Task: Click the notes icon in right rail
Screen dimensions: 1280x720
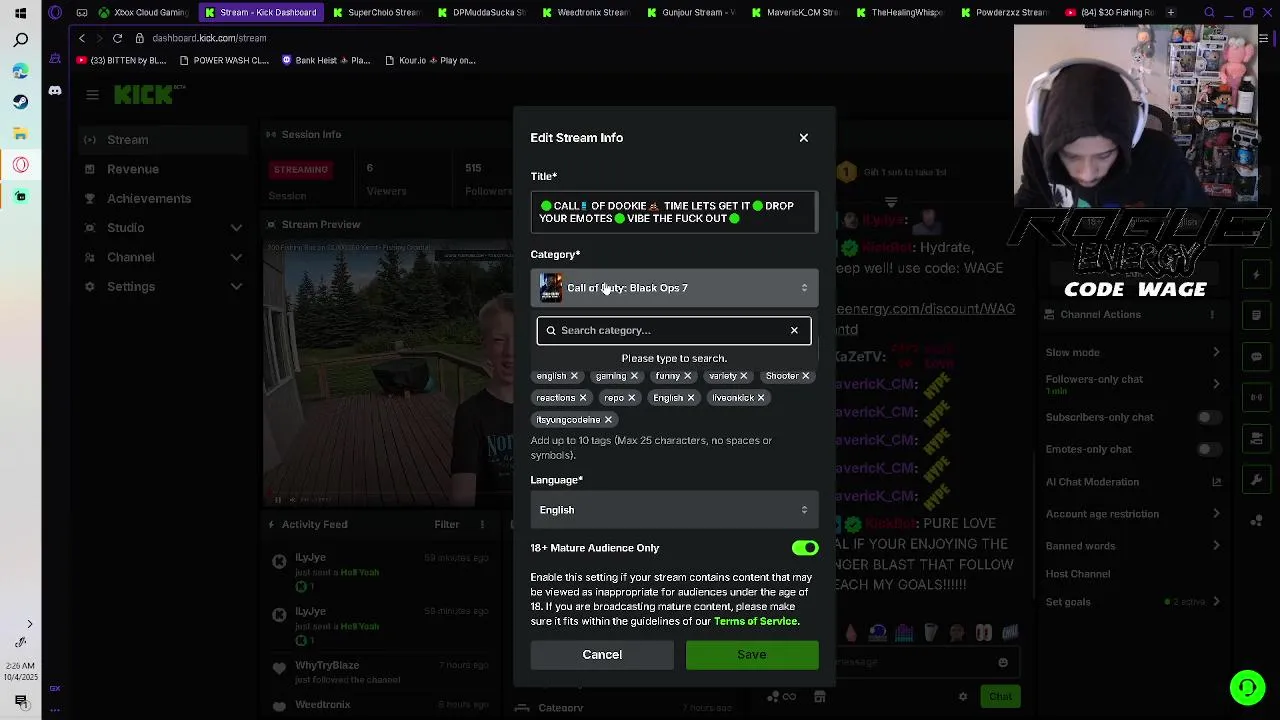Action: tap(1256, 316)
